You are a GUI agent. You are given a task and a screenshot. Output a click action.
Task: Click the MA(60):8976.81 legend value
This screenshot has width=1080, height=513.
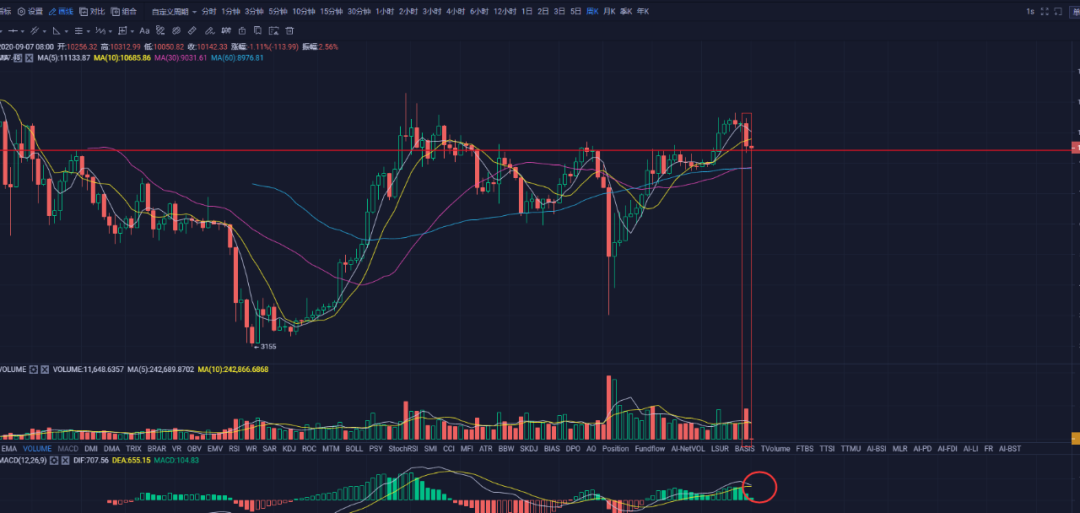pos(237,58)
